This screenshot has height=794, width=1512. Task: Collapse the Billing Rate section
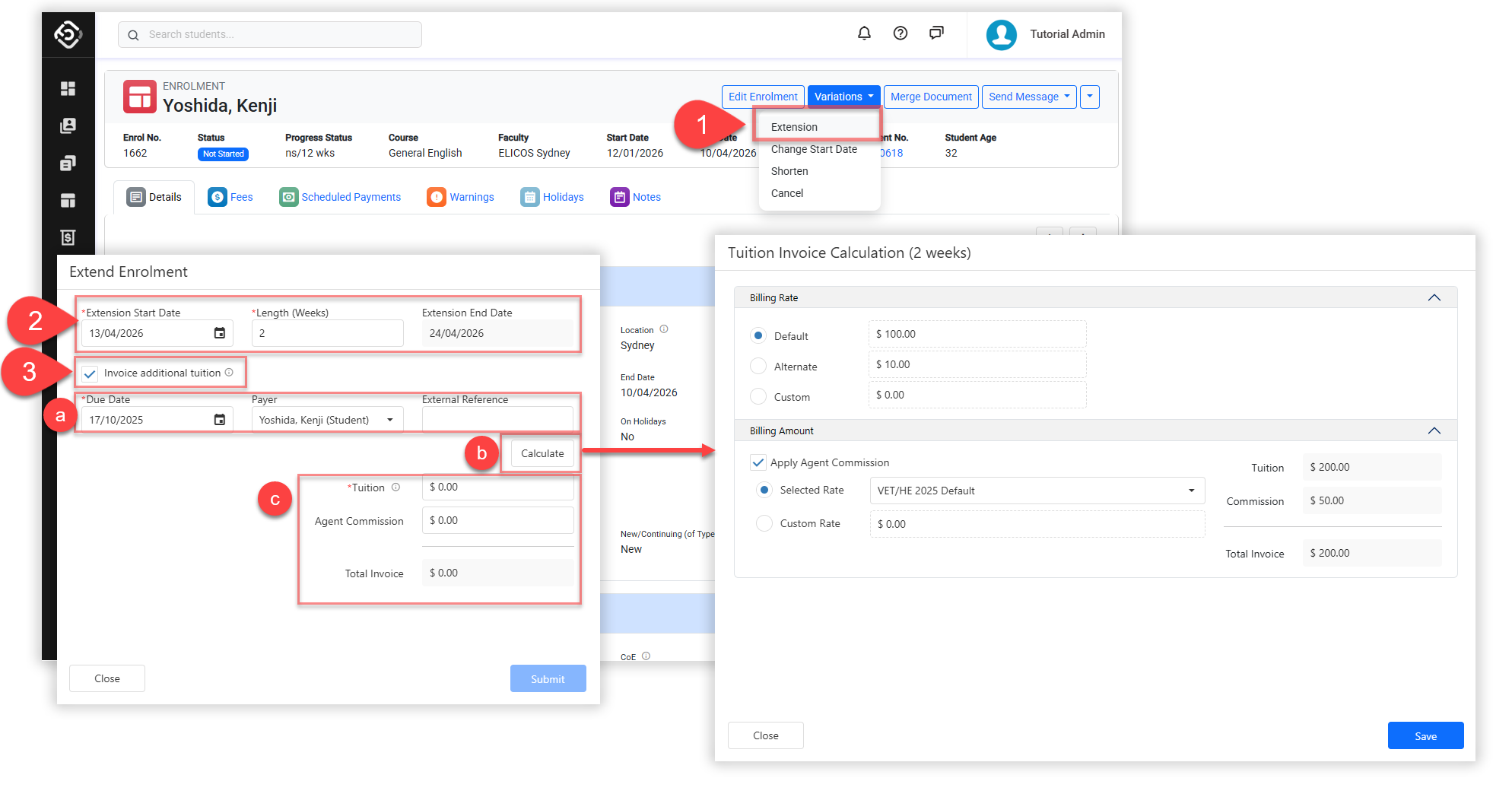1434,298
